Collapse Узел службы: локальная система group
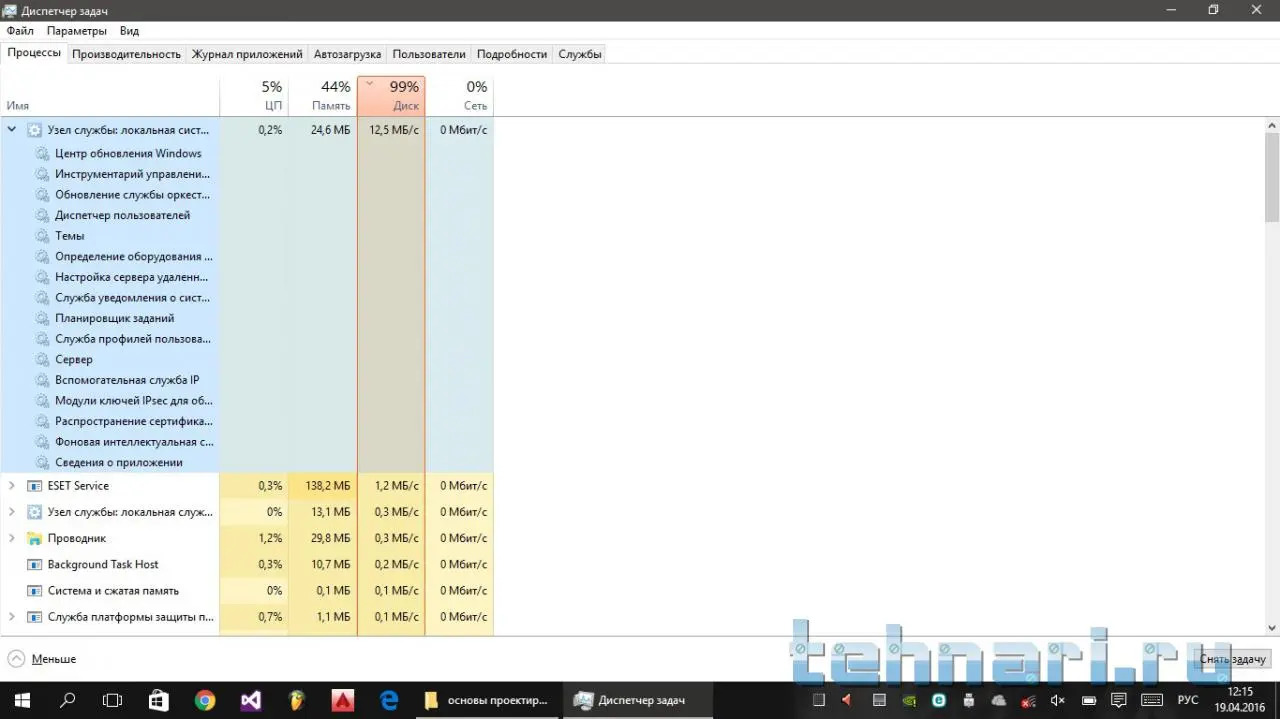The width and height of the screenshot is (1280, 719). (x=12, y=129)
